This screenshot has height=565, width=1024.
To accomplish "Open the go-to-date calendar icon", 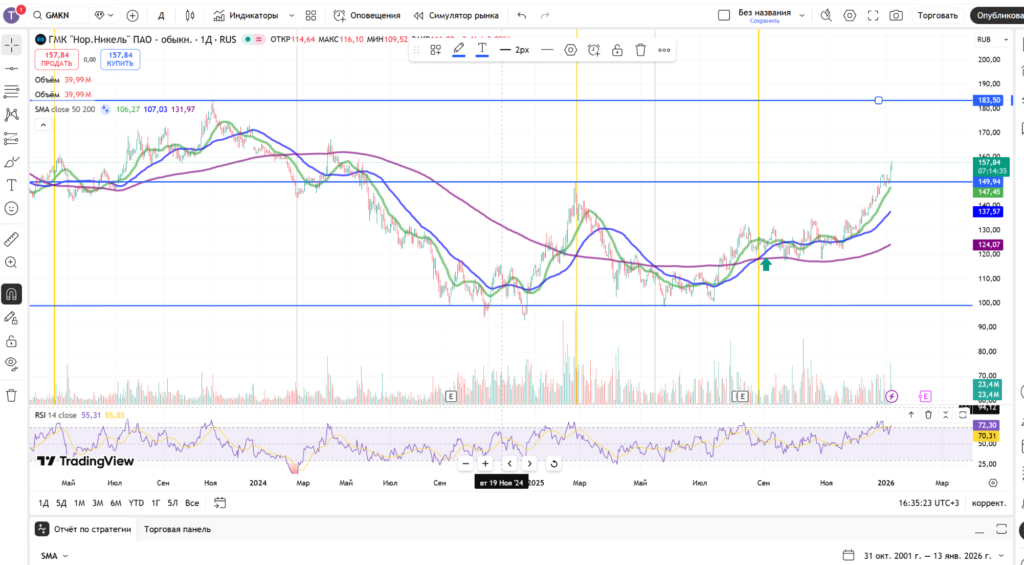I will tap(220, 503).
